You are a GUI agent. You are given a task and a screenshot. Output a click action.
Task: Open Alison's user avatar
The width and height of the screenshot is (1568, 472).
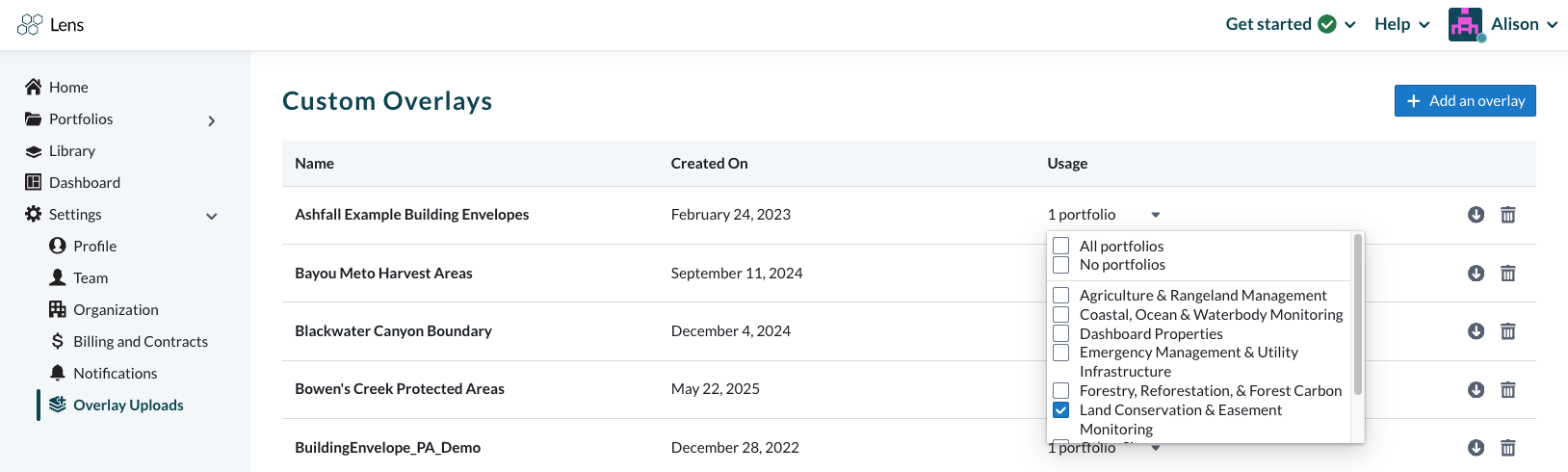click(x=1465, y=24)
